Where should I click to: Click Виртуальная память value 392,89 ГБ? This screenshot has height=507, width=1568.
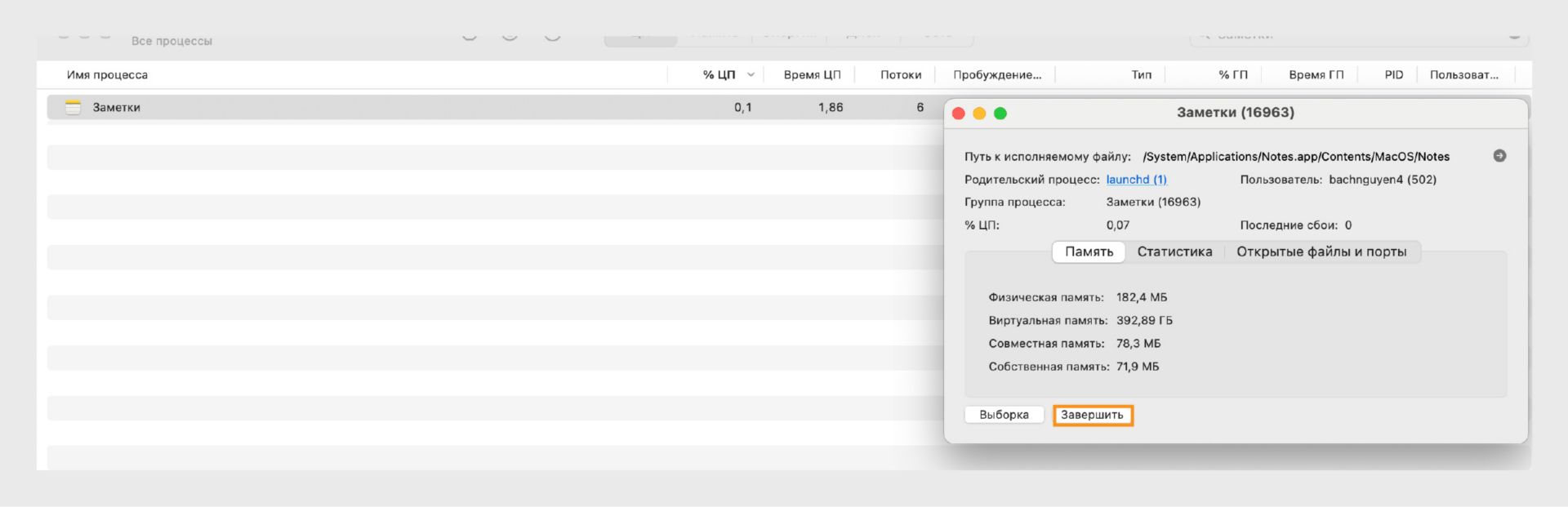1144,320
